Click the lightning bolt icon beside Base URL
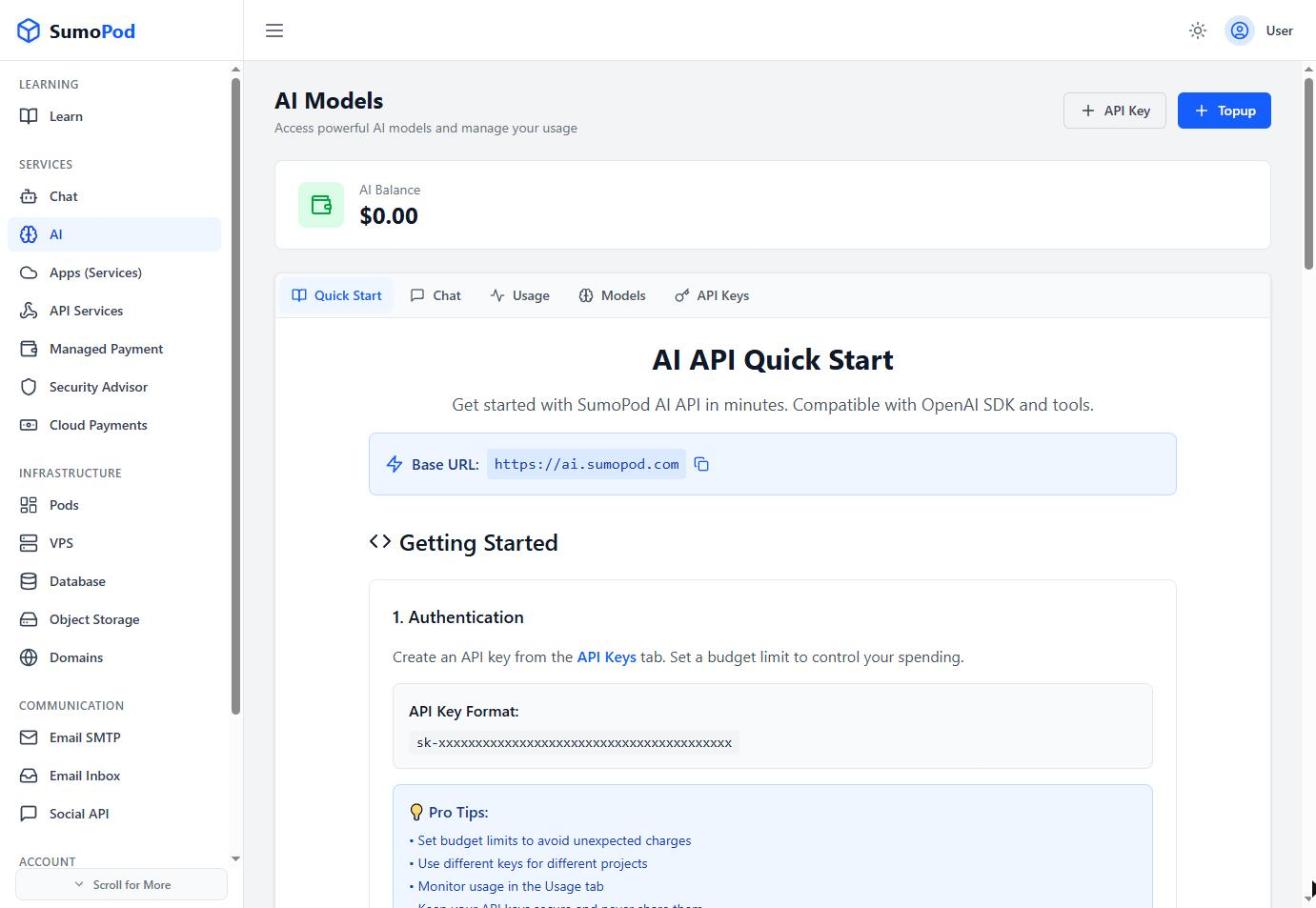 395,464
